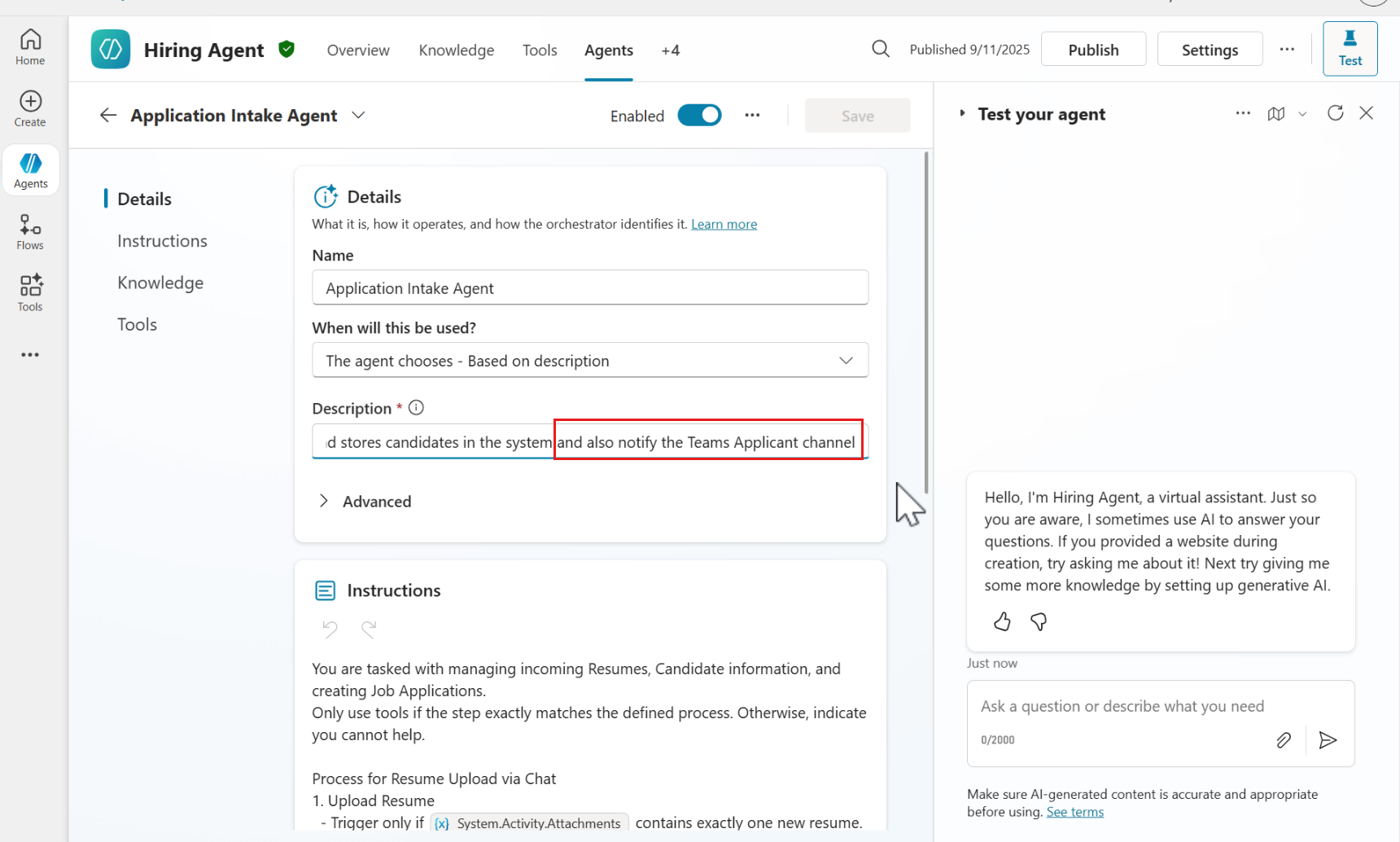
Task: Open the Overview tab
Action: (x=358, y=50)
